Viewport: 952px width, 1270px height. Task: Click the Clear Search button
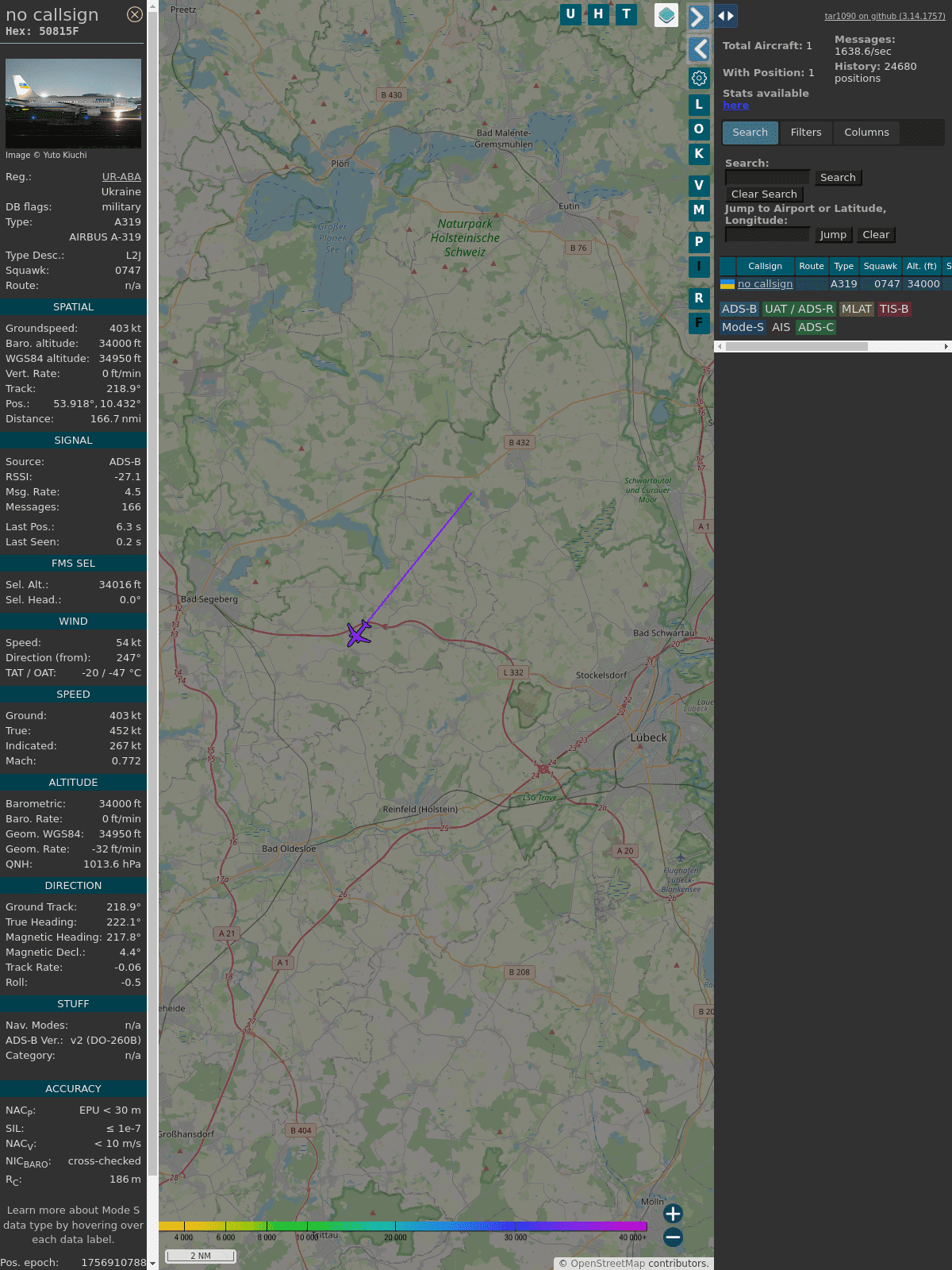(x=764, y=194)
